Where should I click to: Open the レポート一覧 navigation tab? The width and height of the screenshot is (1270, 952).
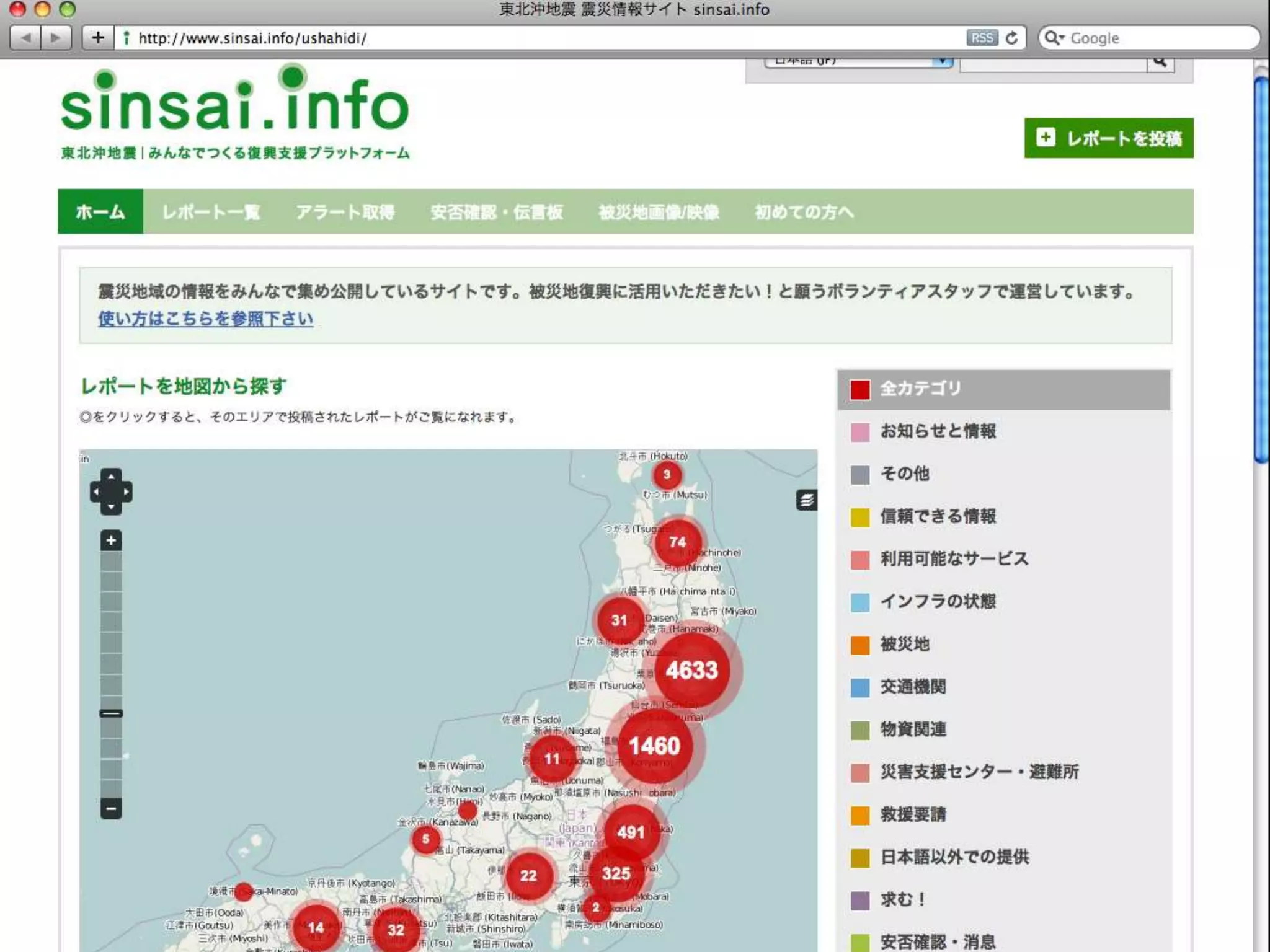pos(211,212)
